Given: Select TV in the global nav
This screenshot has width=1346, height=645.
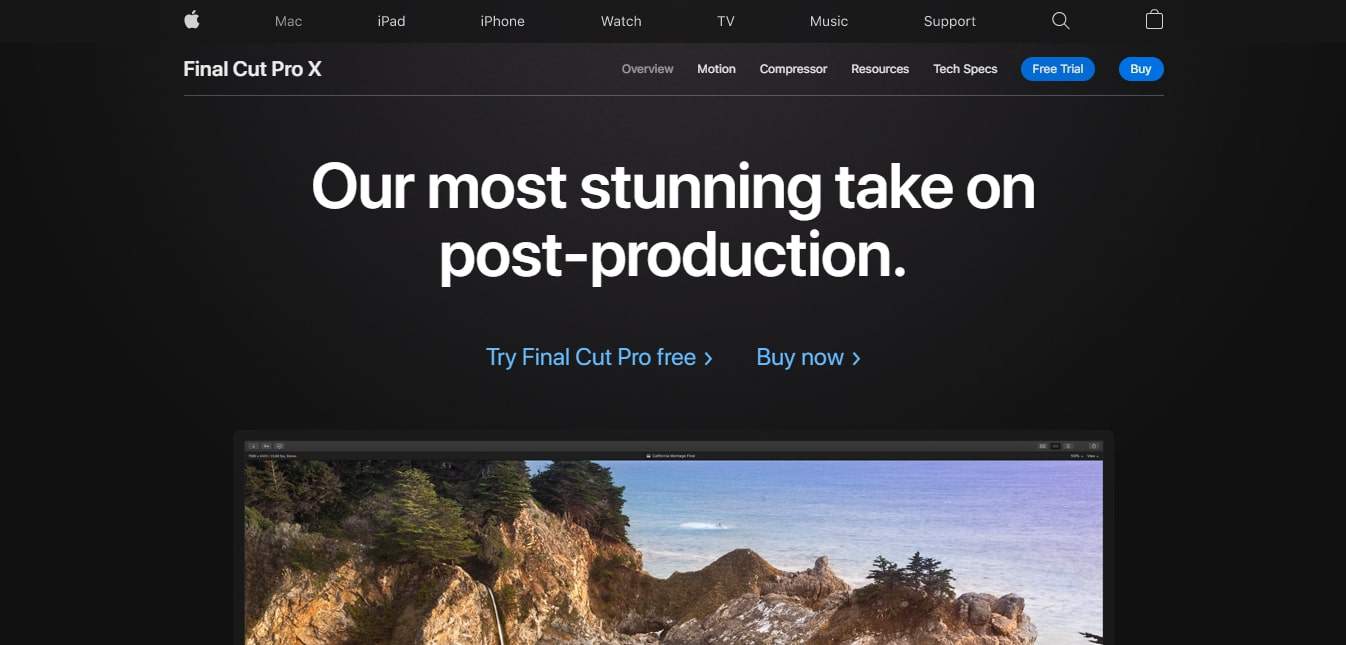Looking at the screenshot, I should [726, 21].
